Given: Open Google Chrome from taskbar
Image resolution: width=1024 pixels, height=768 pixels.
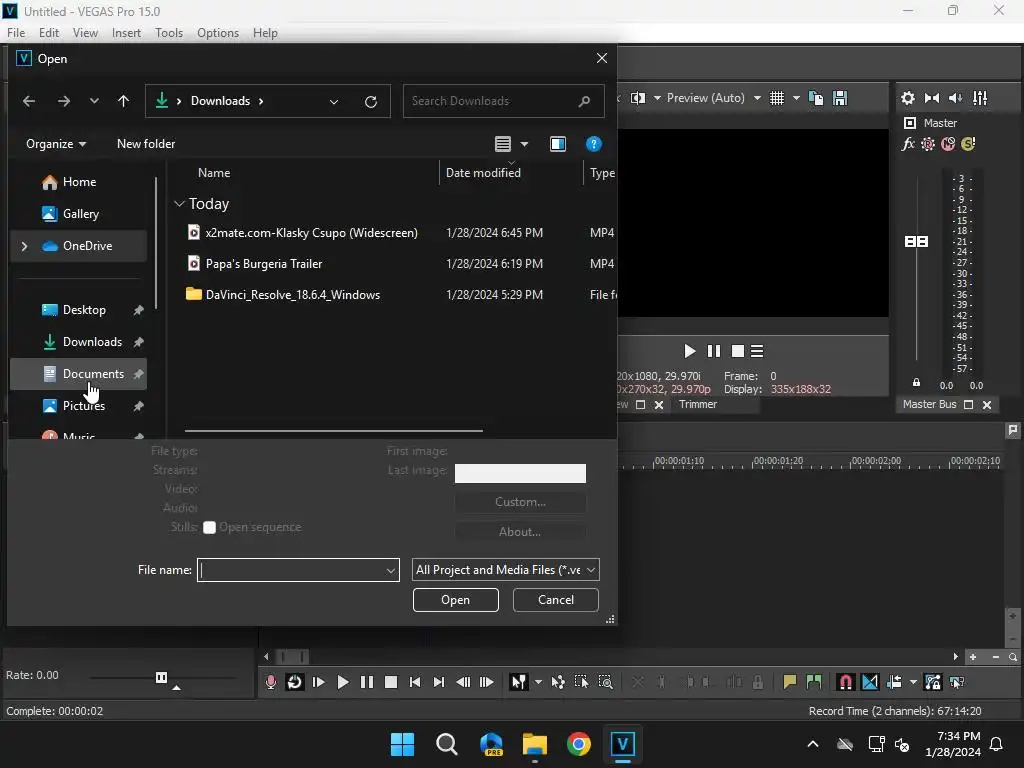Looking at the screenshot, I should [579, 744].
